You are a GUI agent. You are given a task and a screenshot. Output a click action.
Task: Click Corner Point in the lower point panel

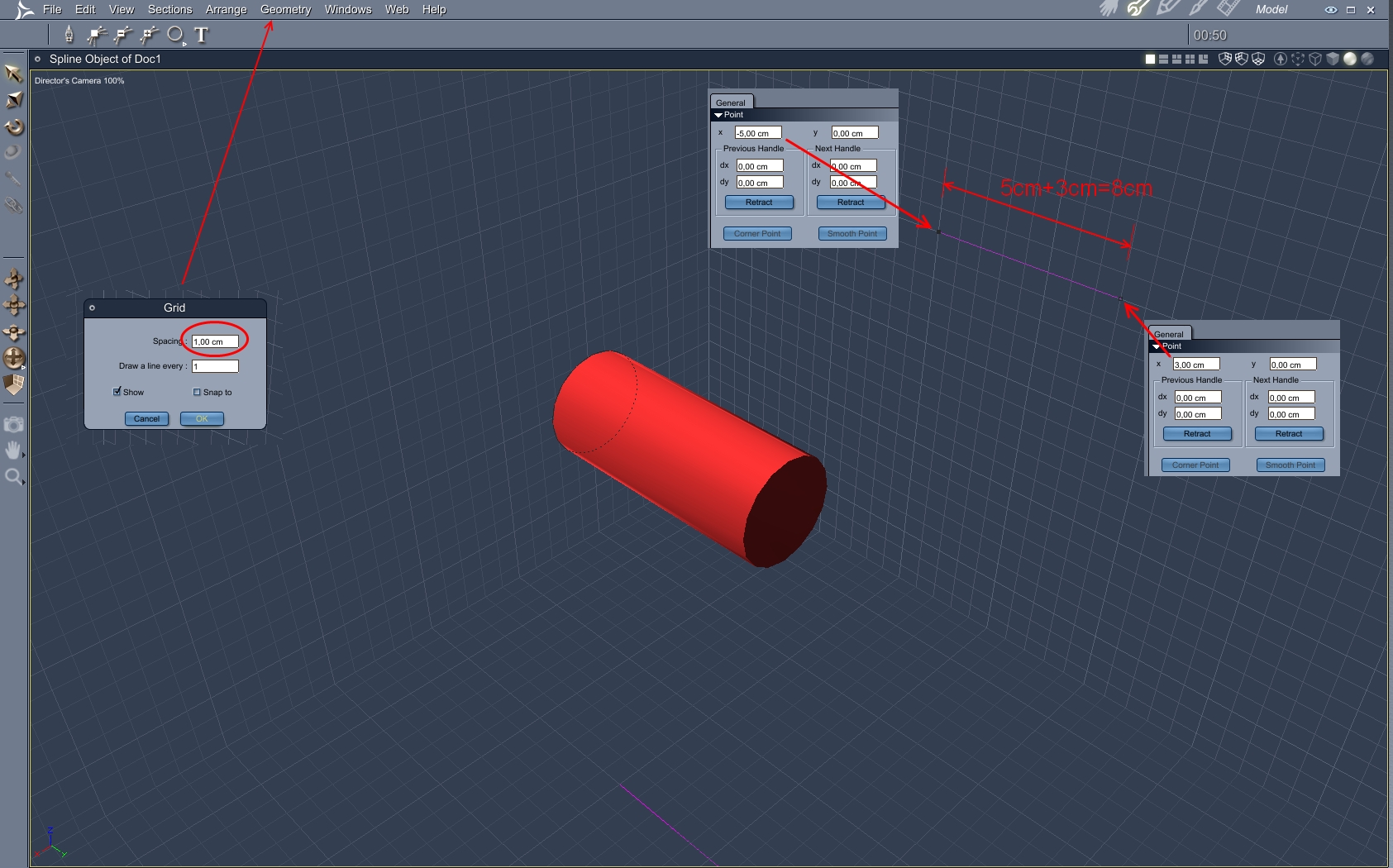(x=1195, y=465)
